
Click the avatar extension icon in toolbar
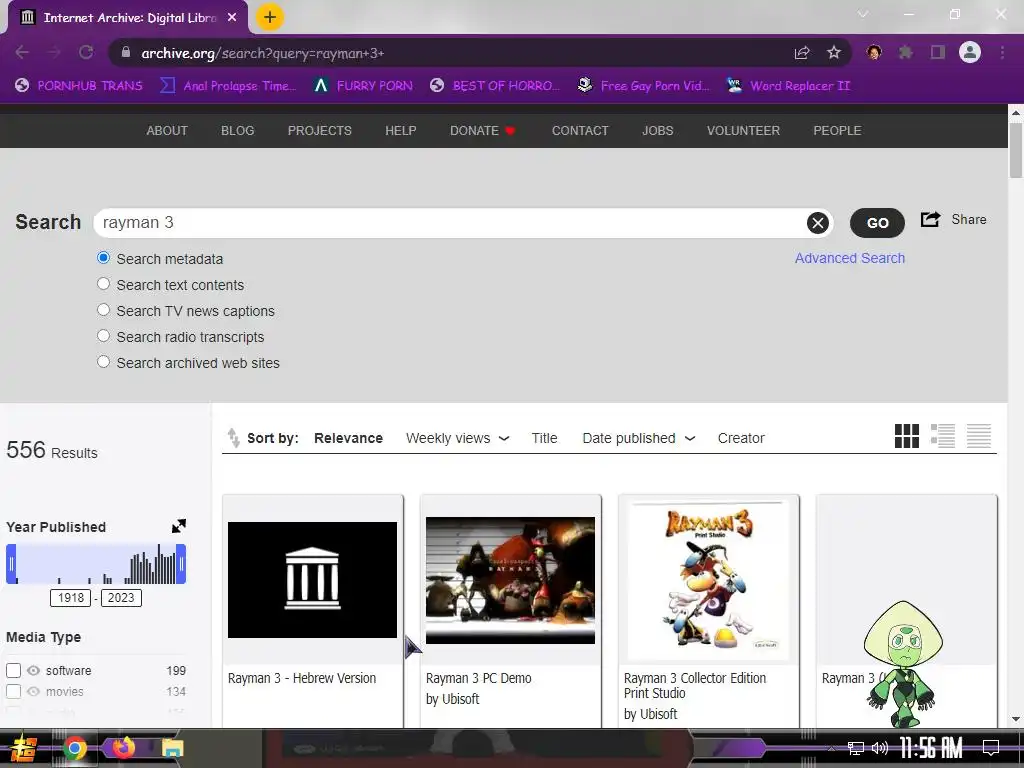(x=874, y=52)
